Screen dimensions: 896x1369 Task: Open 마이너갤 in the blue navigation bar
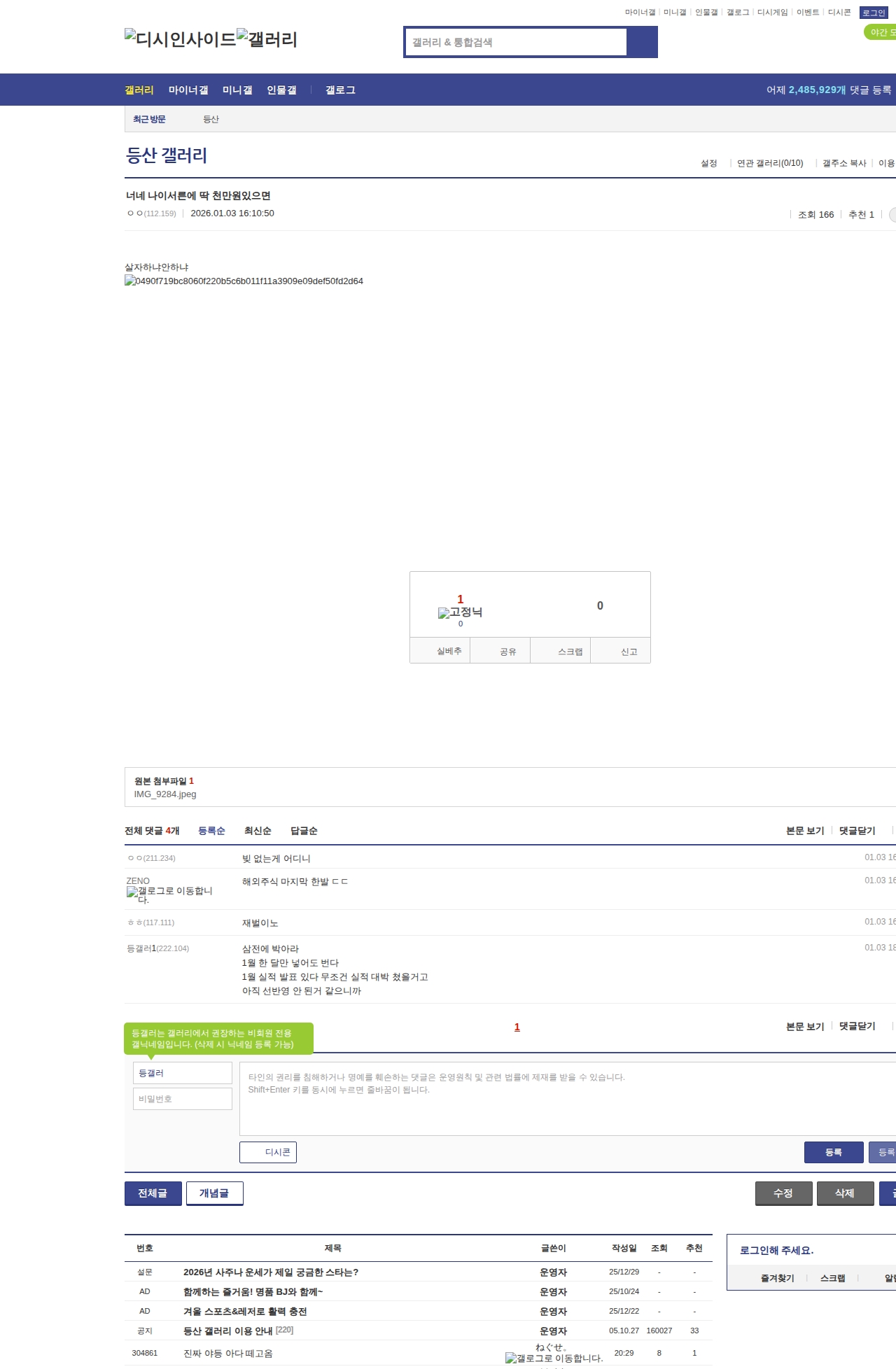pos(188,90)
